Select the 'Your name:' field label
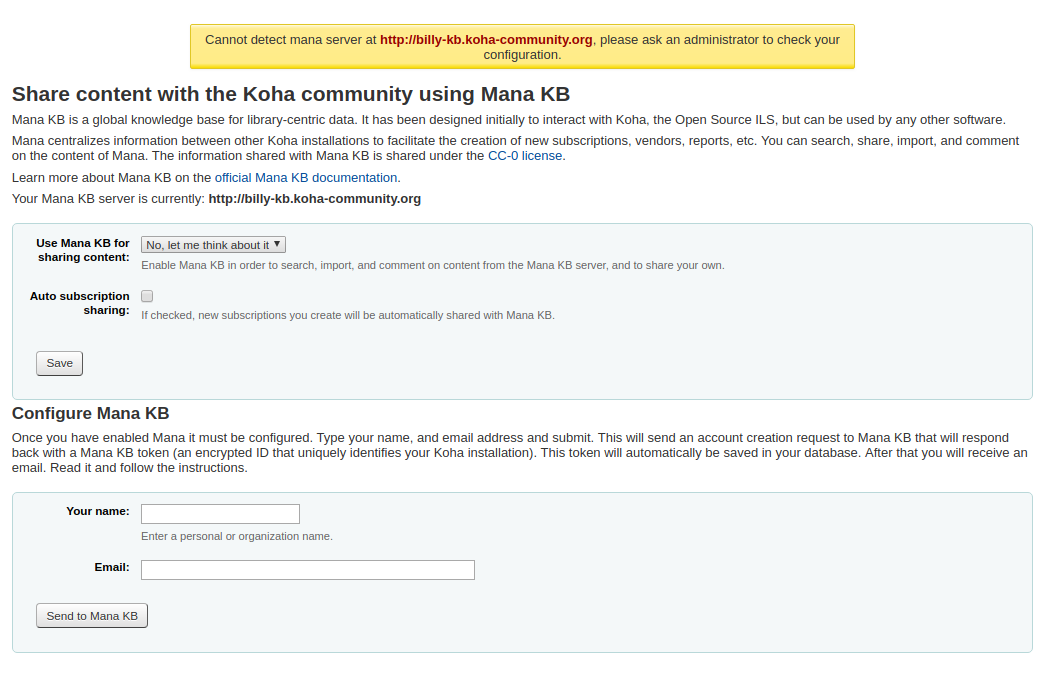 click(x=97, y=511)
